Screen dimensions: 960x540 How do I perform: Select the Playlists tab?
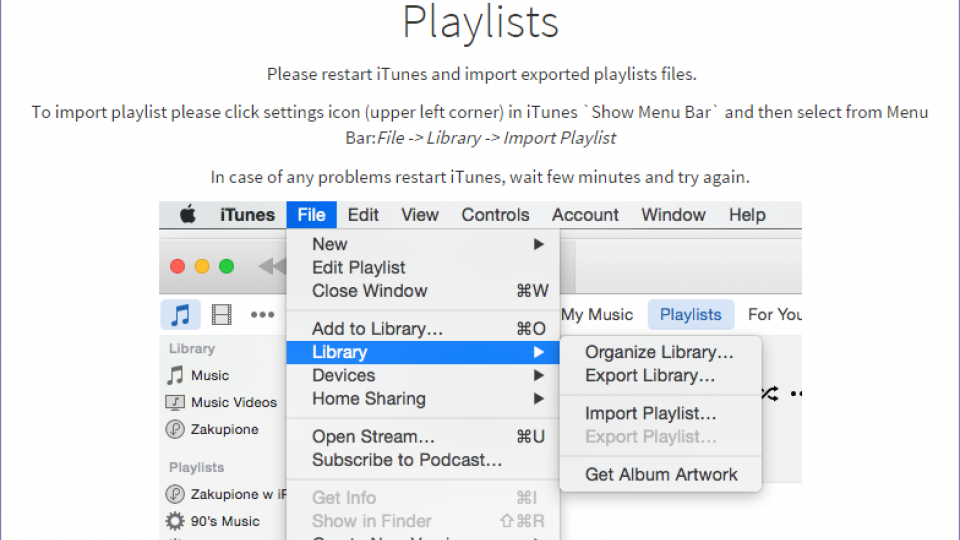pos(691,315)
